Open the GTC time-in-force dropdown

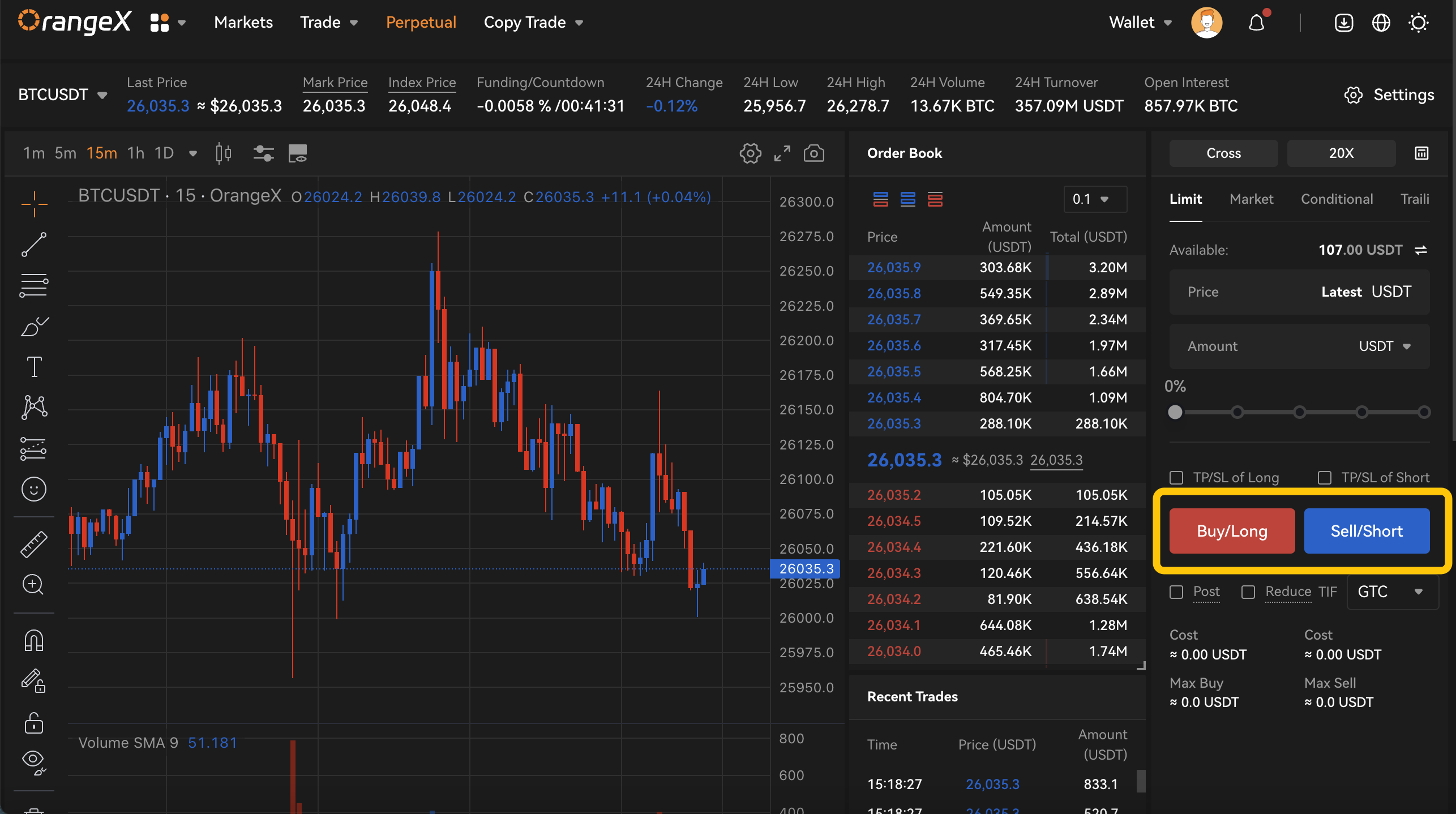pos(1393,592)
